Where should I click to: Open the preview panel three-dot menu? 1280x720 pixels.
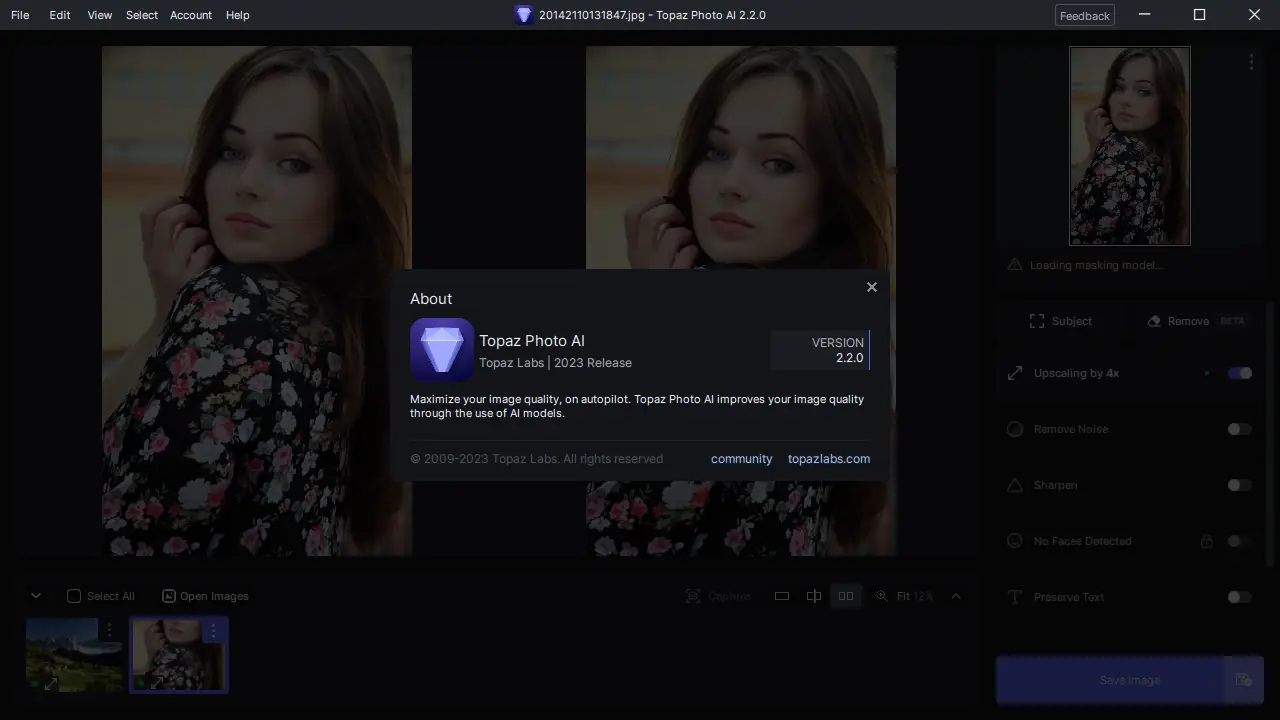[1251, 62]
